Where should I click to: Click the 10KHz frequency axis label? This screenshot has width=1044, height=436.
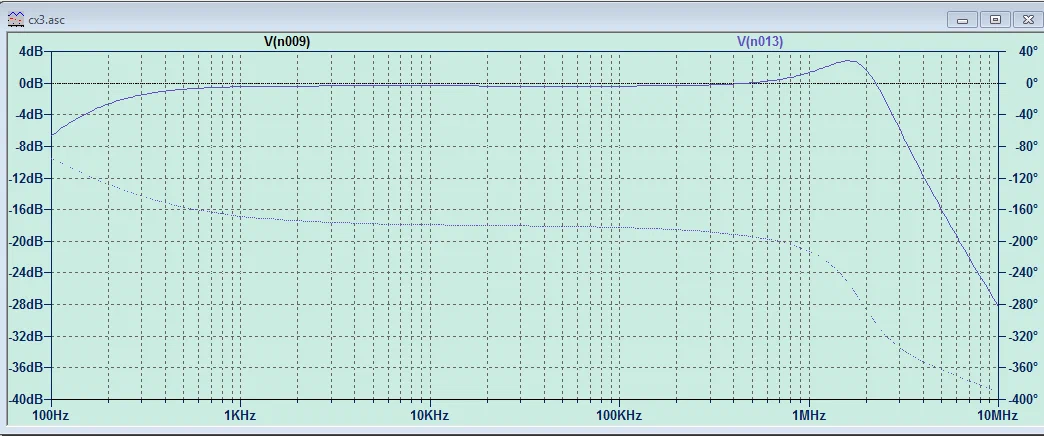(429, 415)
